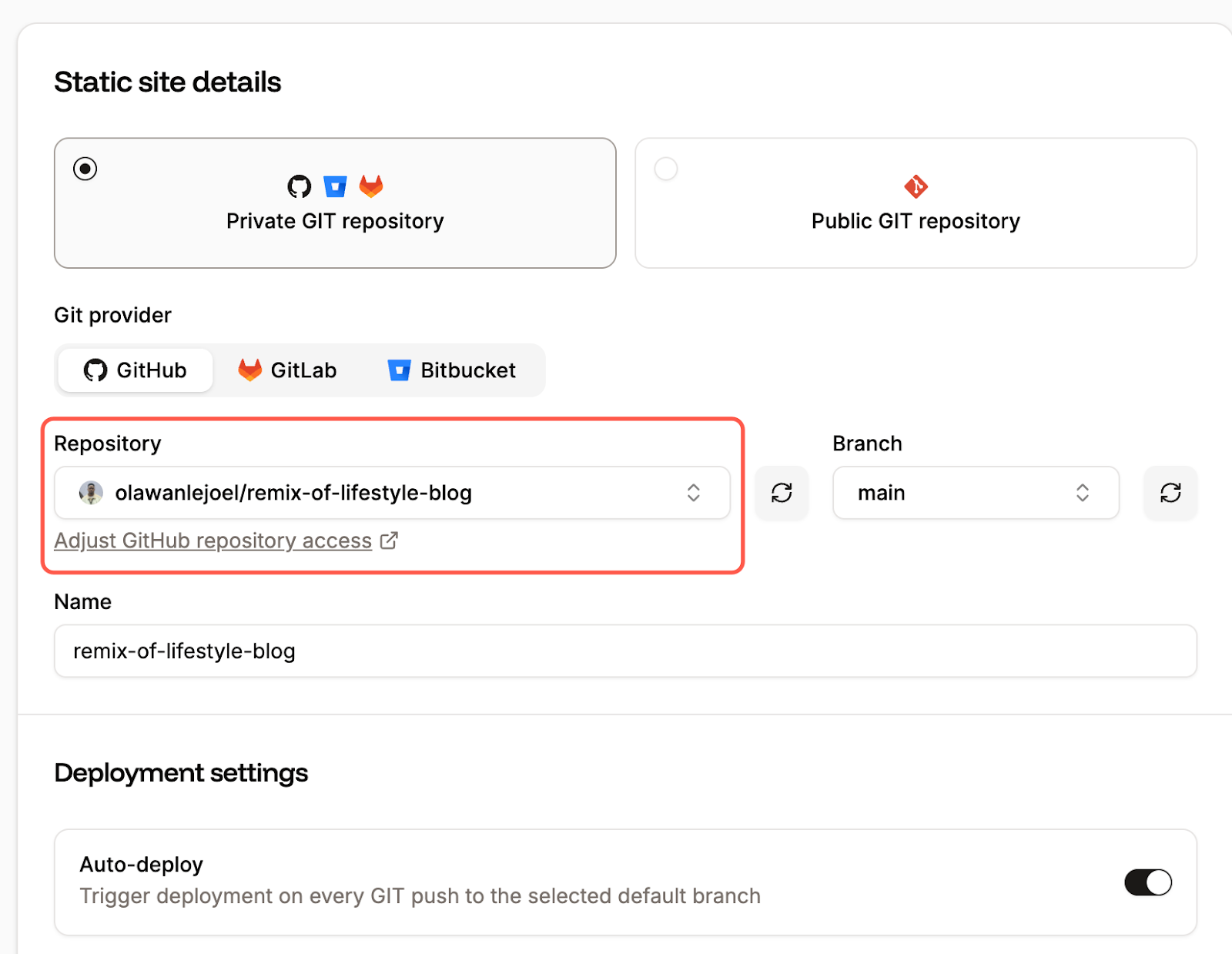
Task: Switch to the Bitbucket provider tab
Action: pos(453,370)
